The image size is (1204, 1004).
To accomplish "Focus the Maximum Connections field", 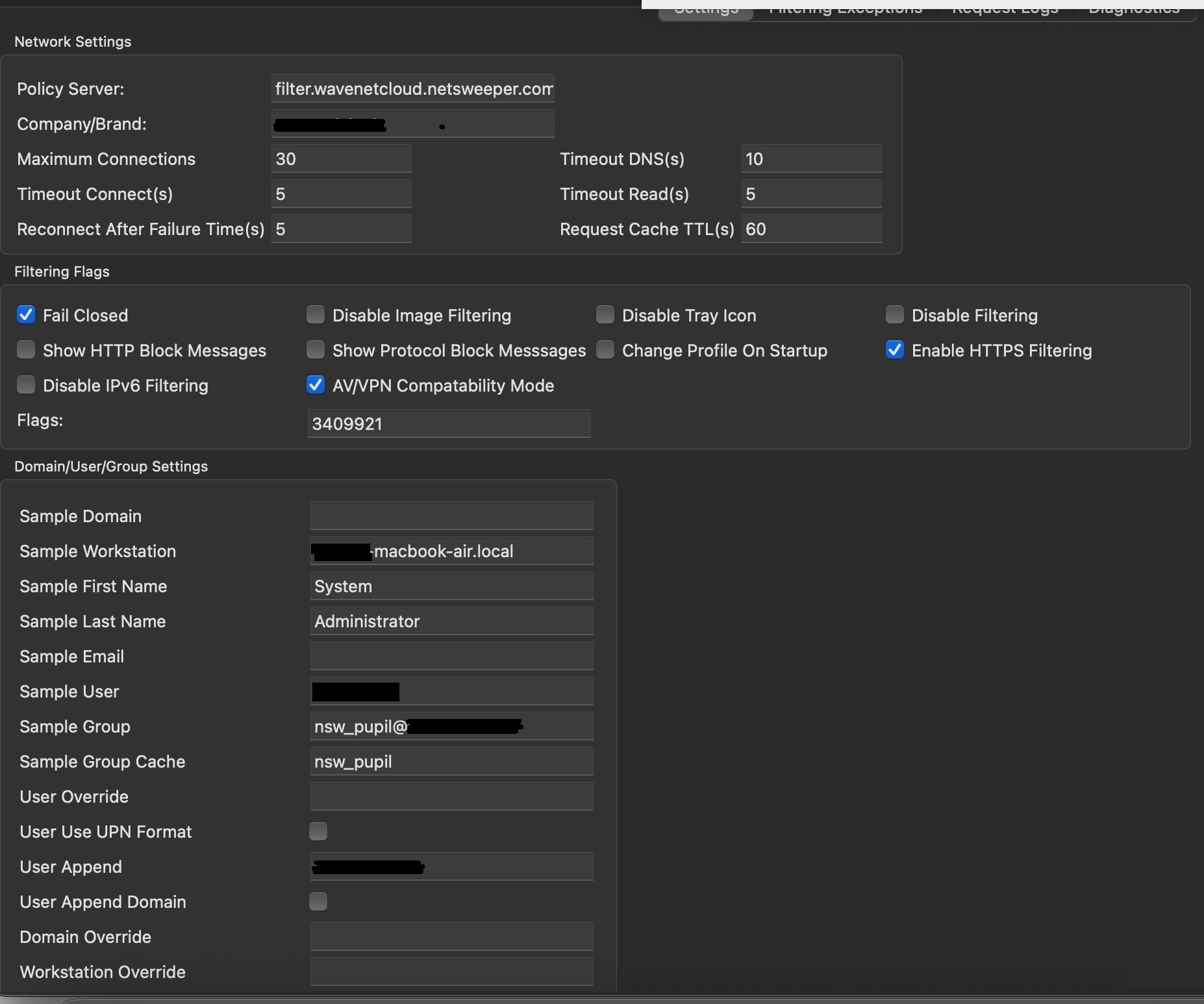I will (x=342, y=159).
